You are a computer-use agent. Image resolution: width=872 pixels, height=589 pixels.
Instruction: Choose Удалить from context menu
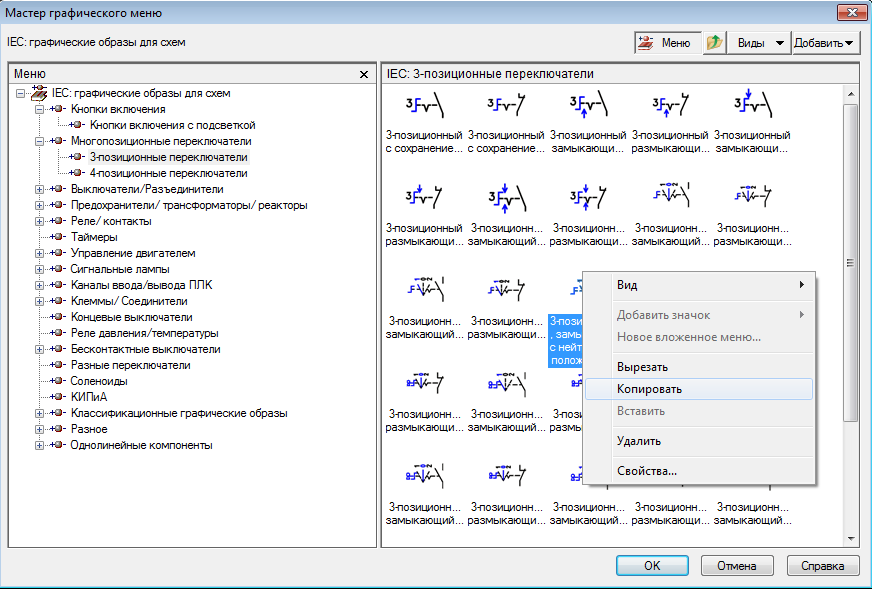tap(698, 441)
